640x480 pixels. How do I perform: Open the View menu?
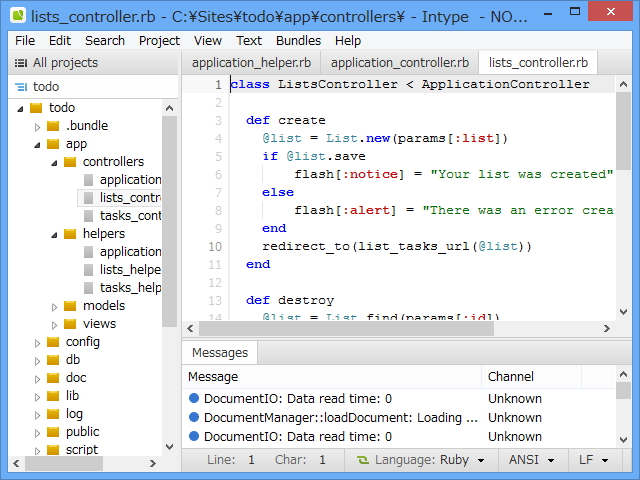(x=208, y=41)
